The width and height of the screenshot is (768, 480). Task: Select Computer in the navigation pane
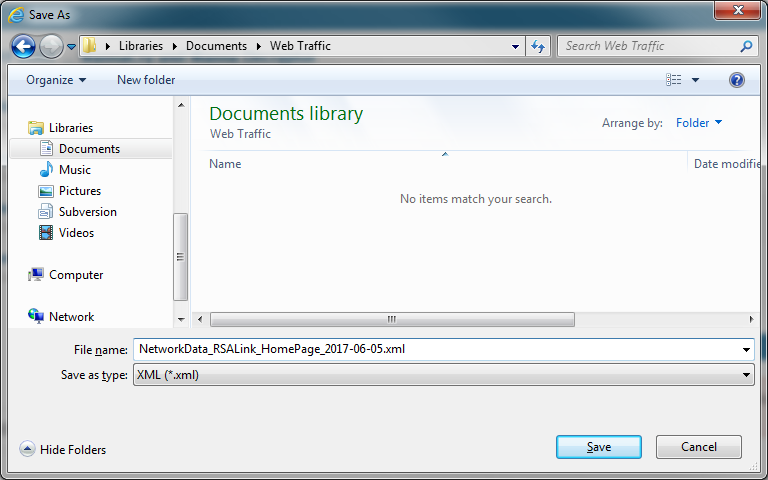coord(76,275)
